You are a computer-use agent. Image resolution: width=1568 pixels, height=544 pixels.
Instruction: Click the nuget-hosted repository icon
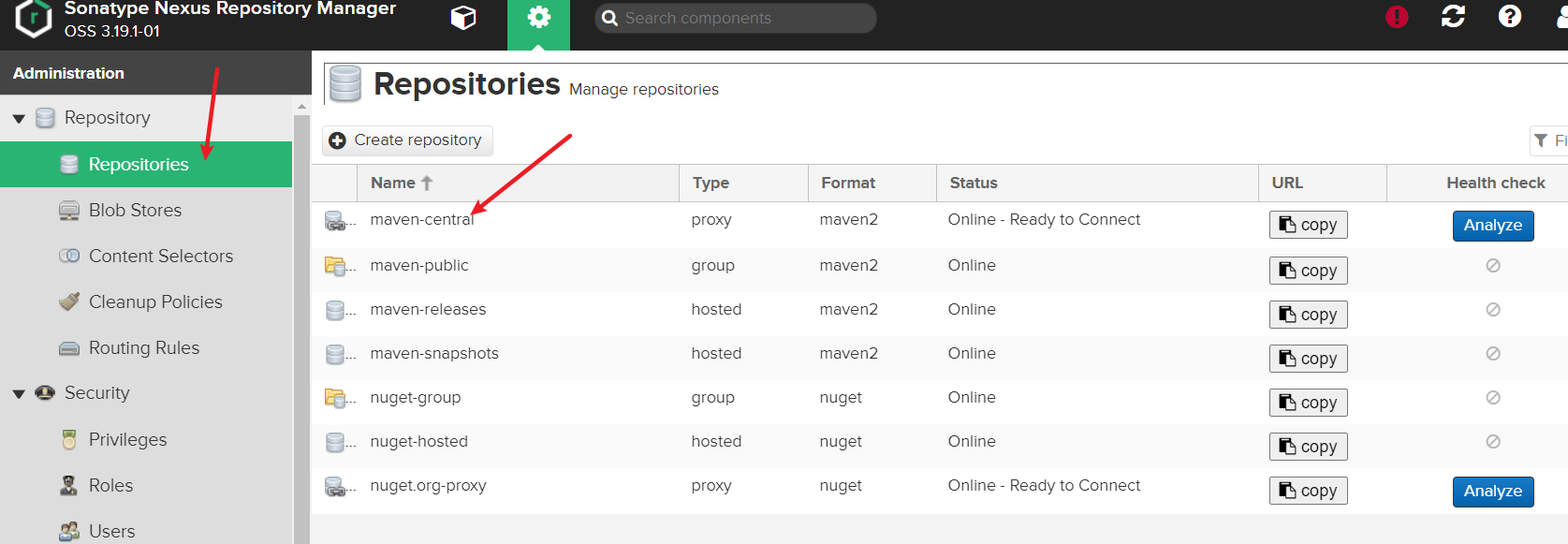point(335,442)
